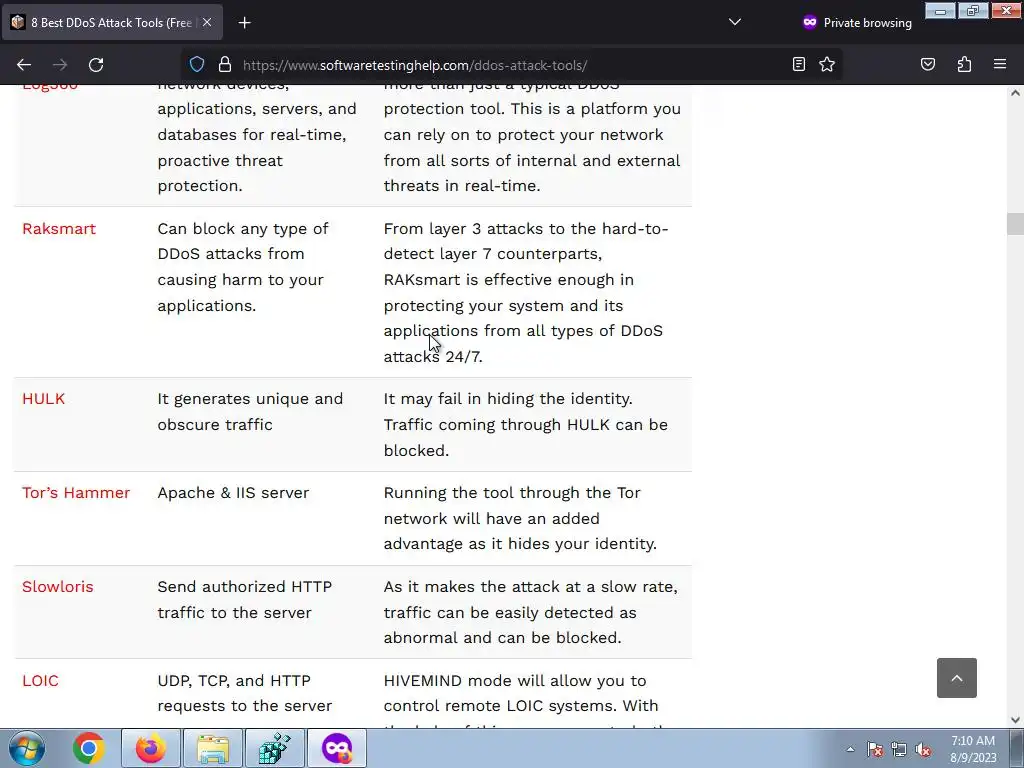
Task: Show hidden system tray icons
Action: (850, 749)
